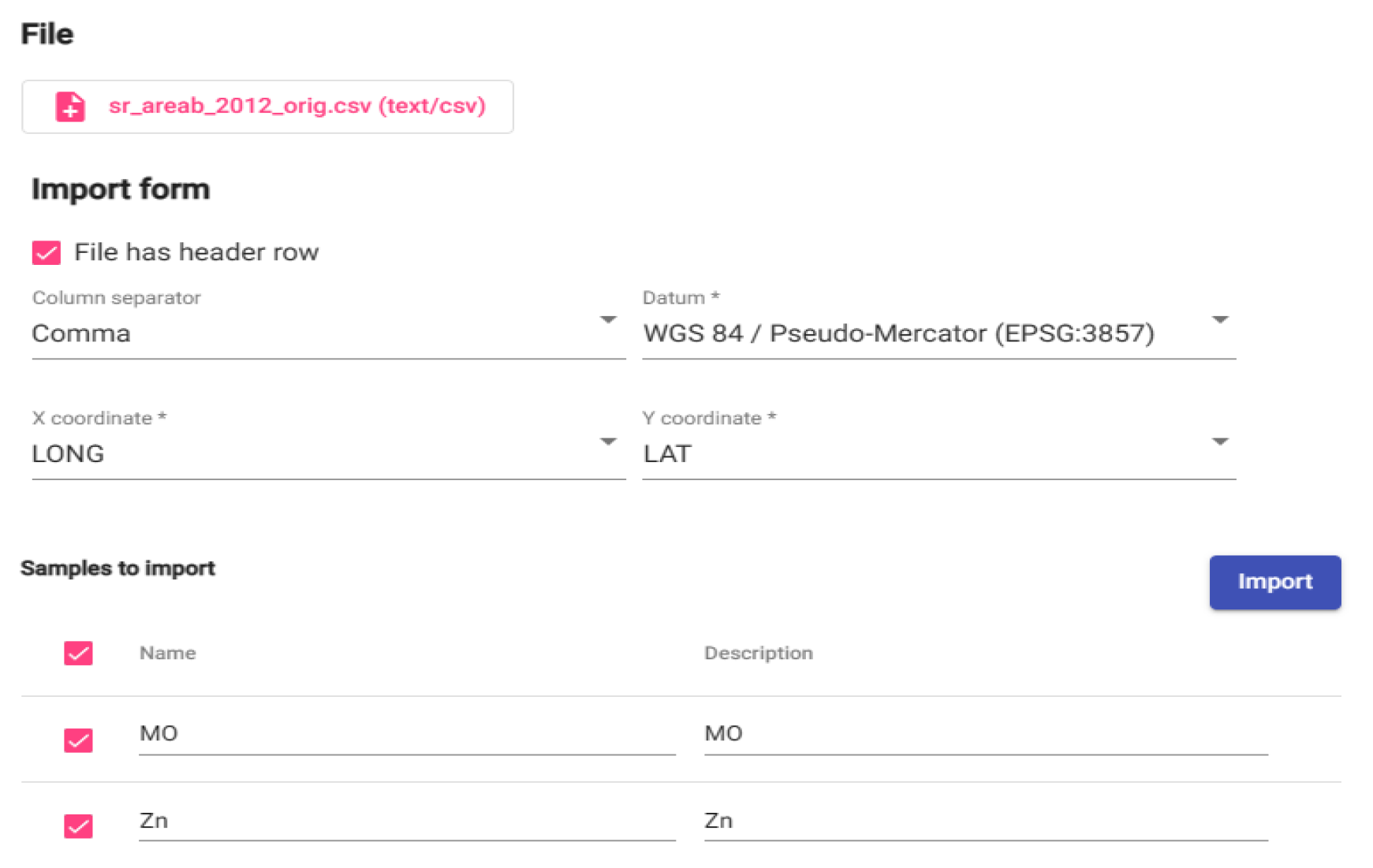Click the Name column header
This screenshot has width=1373, height=868.
click(x=168, y=653)
